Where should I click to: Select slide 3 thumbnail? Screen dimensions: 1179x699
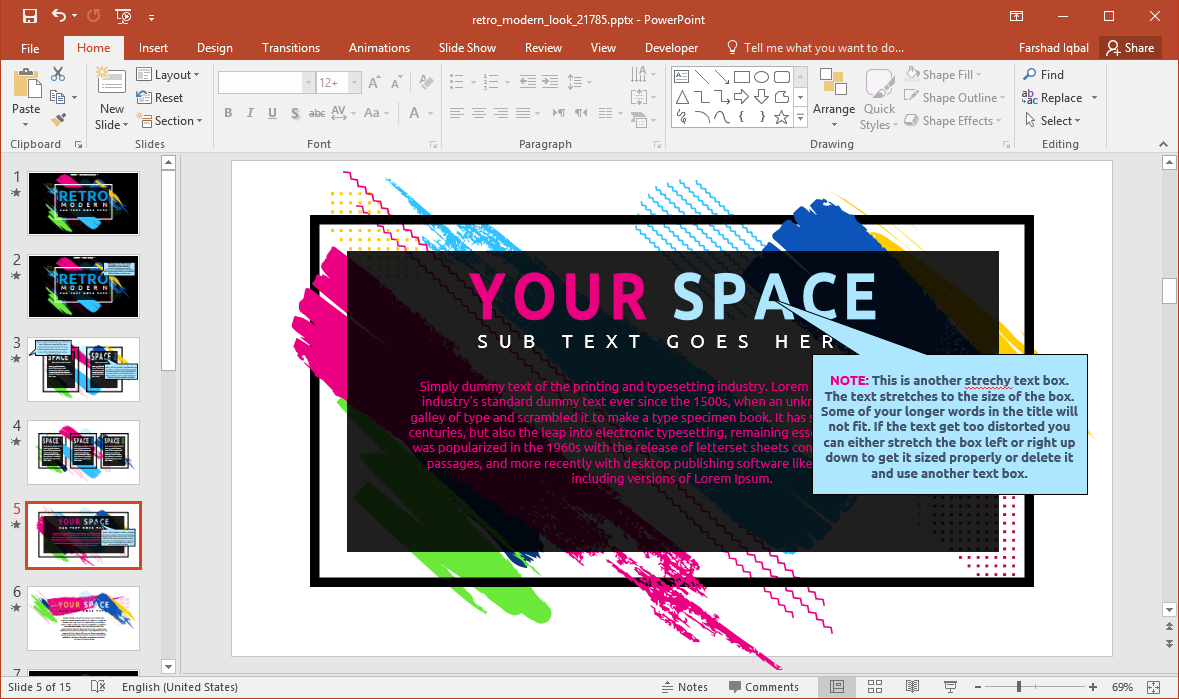(83, 369)
